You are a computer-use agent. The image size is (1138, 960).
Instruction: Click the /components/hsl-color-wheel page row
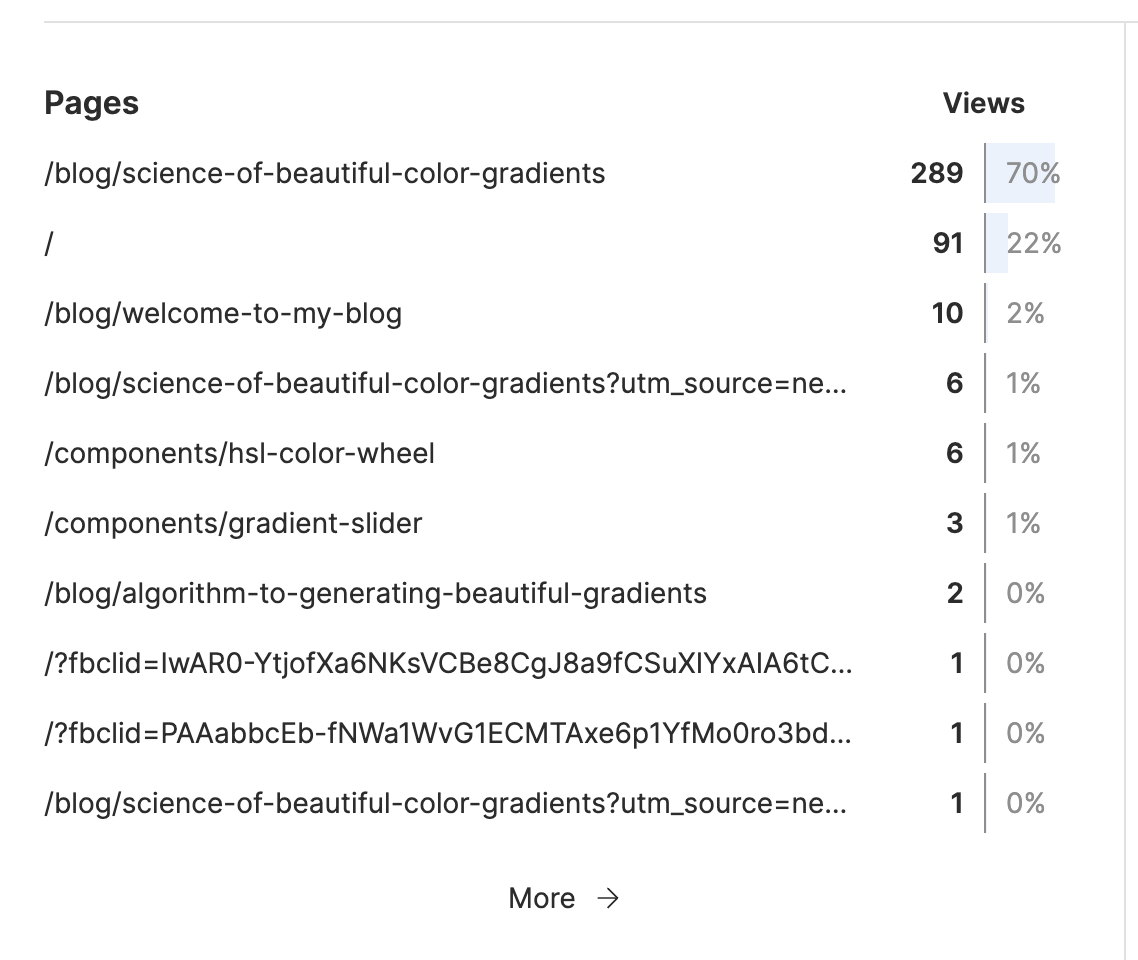[241, 453]
